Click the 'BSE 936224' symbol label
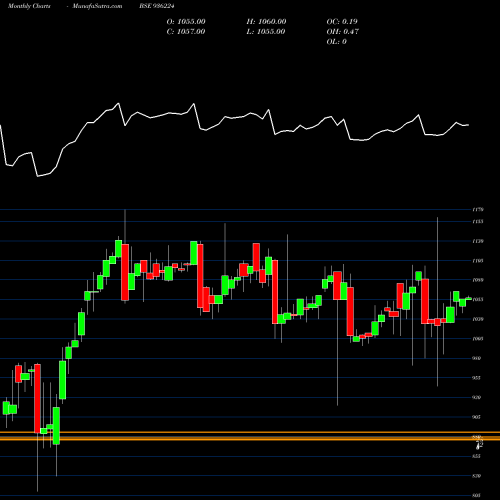 [x=157, y=6]
